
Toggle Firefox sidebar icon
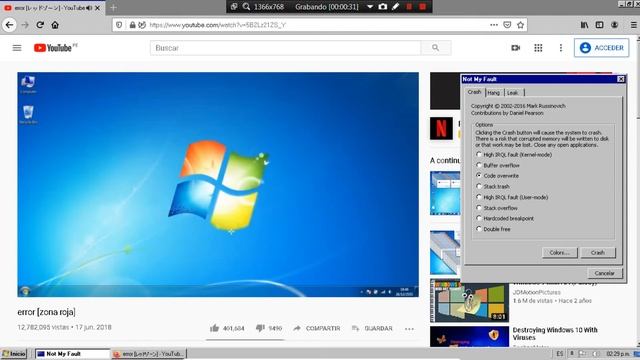599,25
